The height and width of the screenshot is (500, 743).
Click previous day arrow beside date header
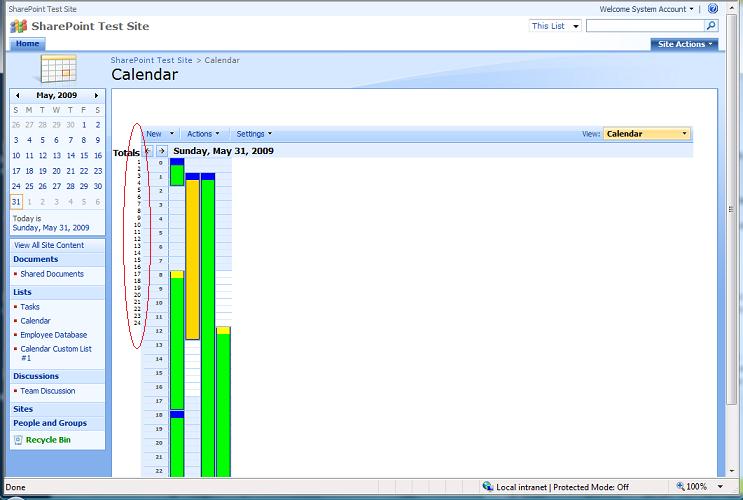click(148, 151)
